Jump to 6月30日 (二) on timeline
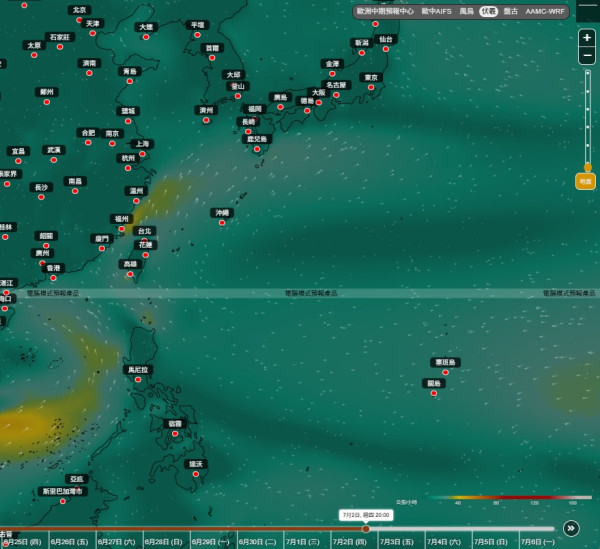The height and width of the screenshot is (549, 600). coord(258,542)
